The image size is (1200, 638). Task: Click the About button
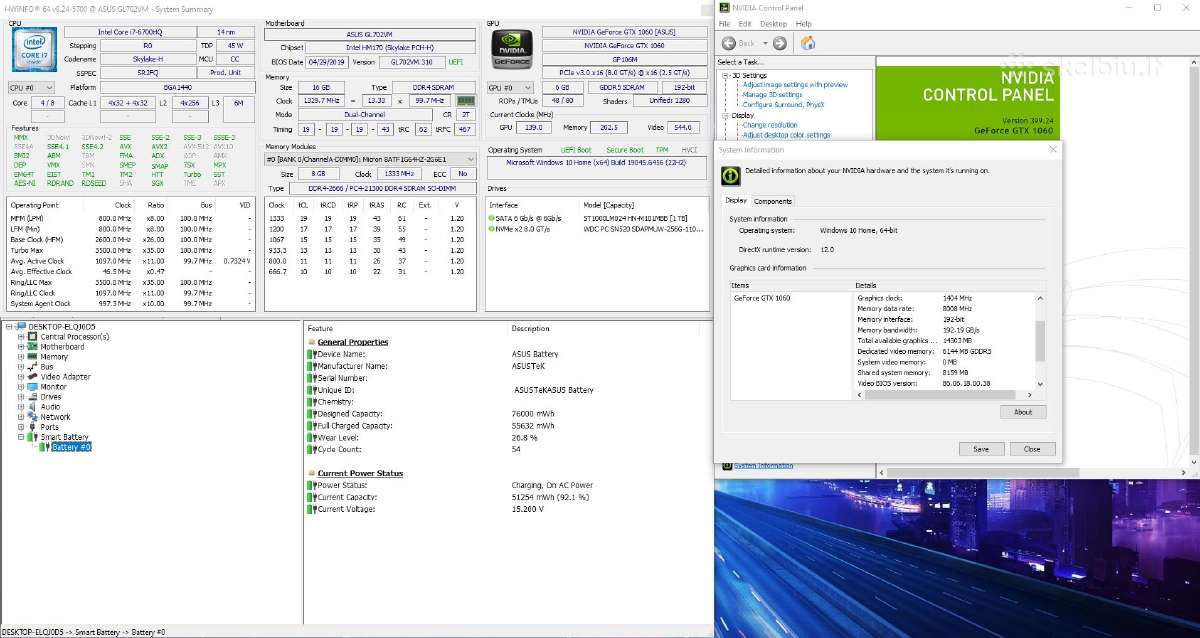coord(1023,412)
